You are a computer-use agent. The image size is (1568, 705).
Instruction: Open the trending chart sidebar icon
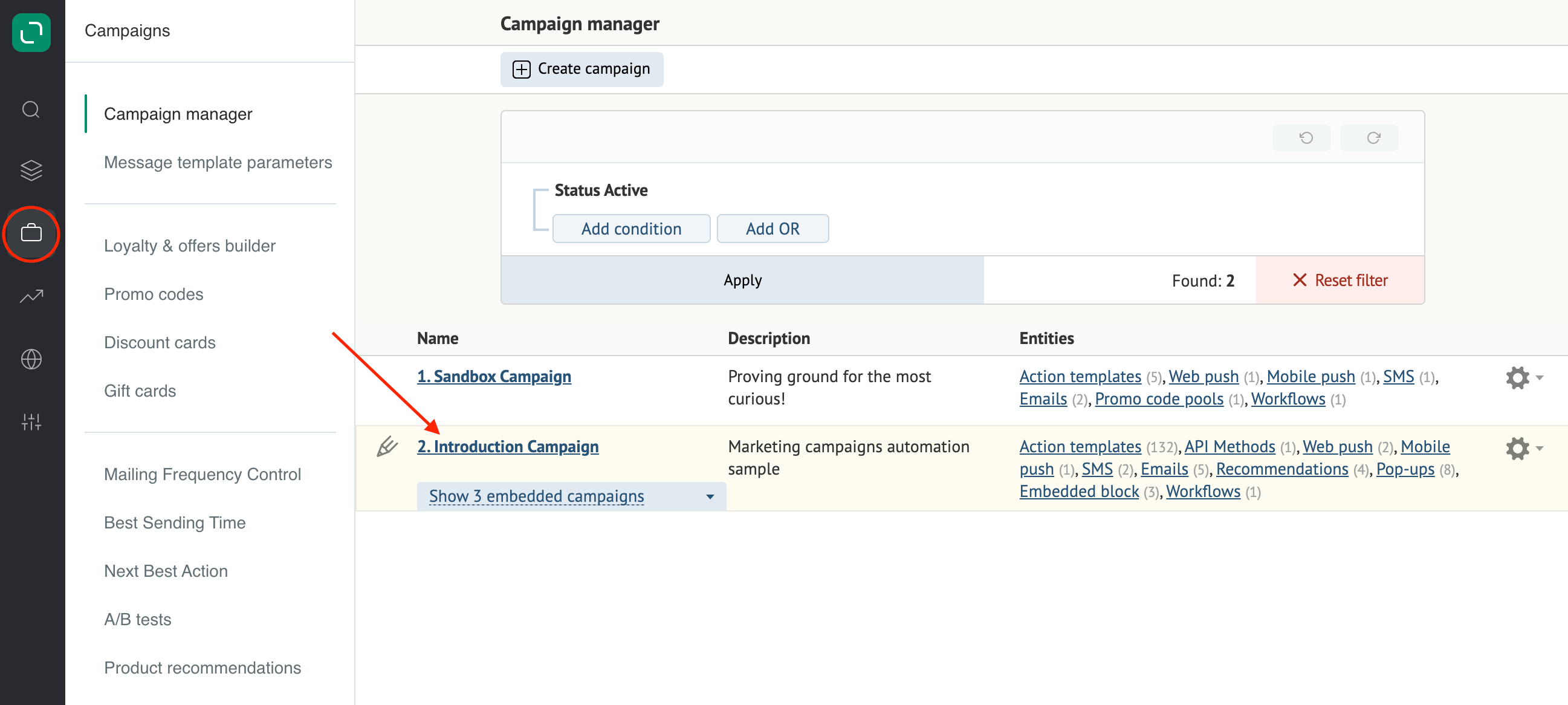point(31,296)
